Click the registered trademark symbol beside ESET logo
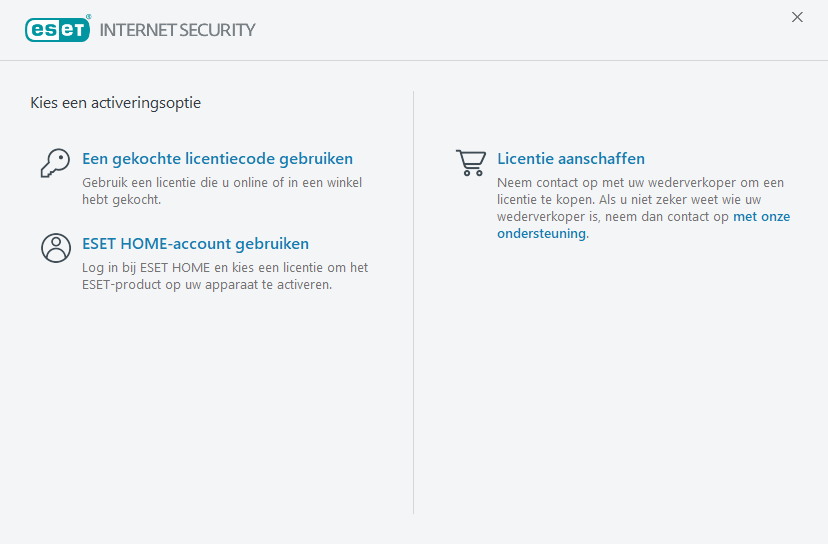Screen dimensions: 828x544 pyautogui.click(x=89, y=17)
